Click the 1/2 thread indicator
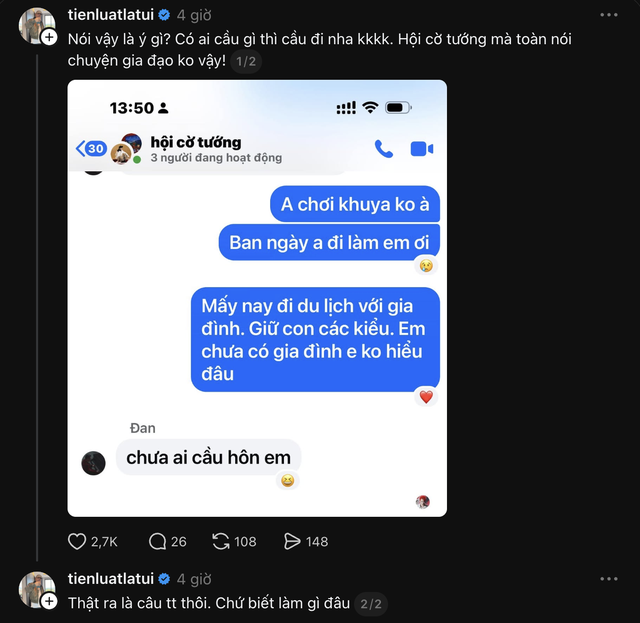The image size is (640, 623). 246,62
